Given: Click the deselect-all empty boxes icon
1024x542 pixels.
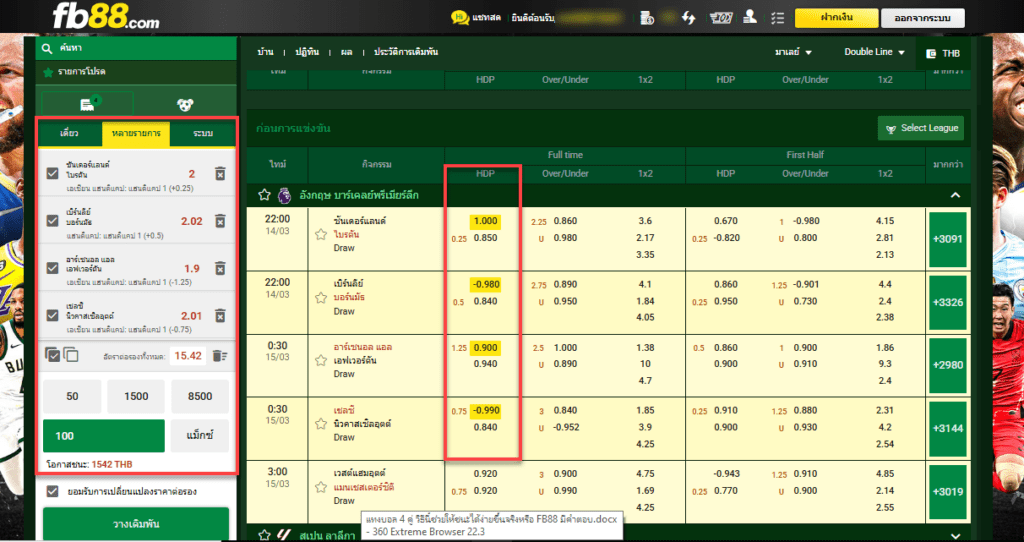Looking at the screenshot, I should (x=71, y=355).
